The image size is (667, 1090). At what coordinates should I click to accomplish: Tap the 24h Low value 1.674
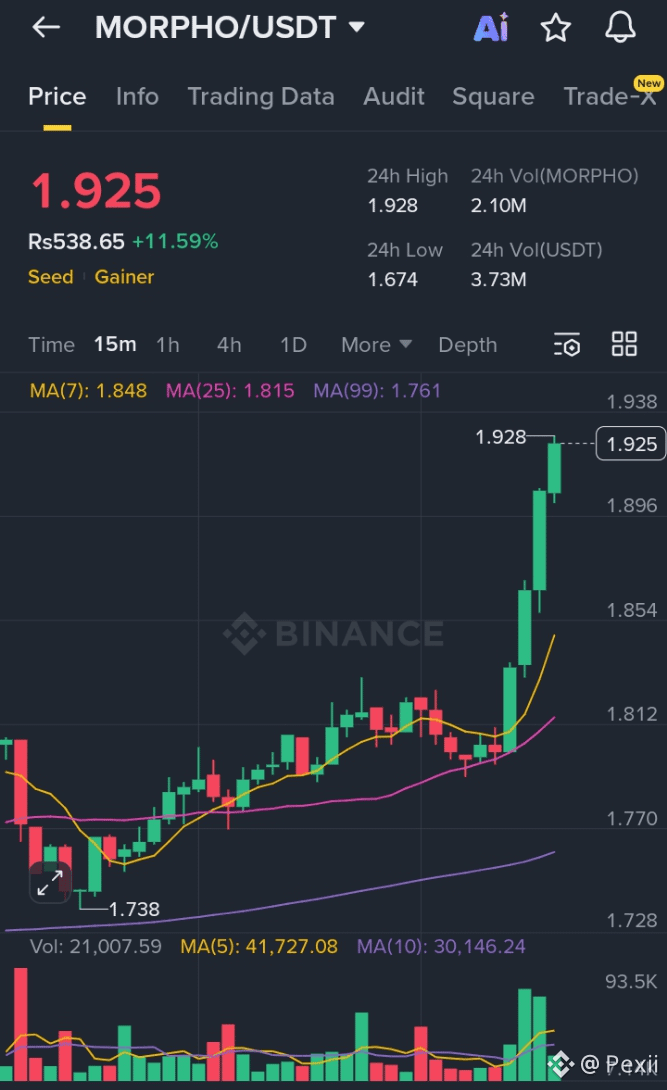[393, 279]
